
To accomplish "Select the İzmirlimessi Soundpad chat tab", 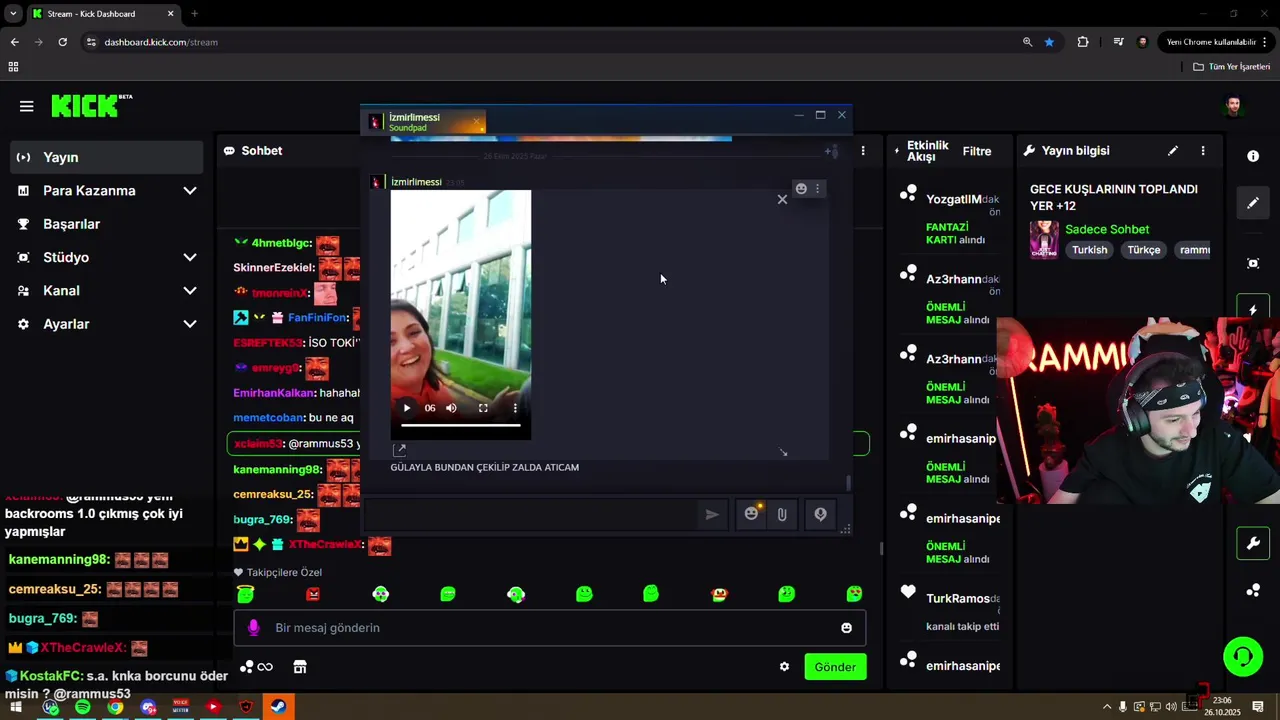I will tap(423, 122).
